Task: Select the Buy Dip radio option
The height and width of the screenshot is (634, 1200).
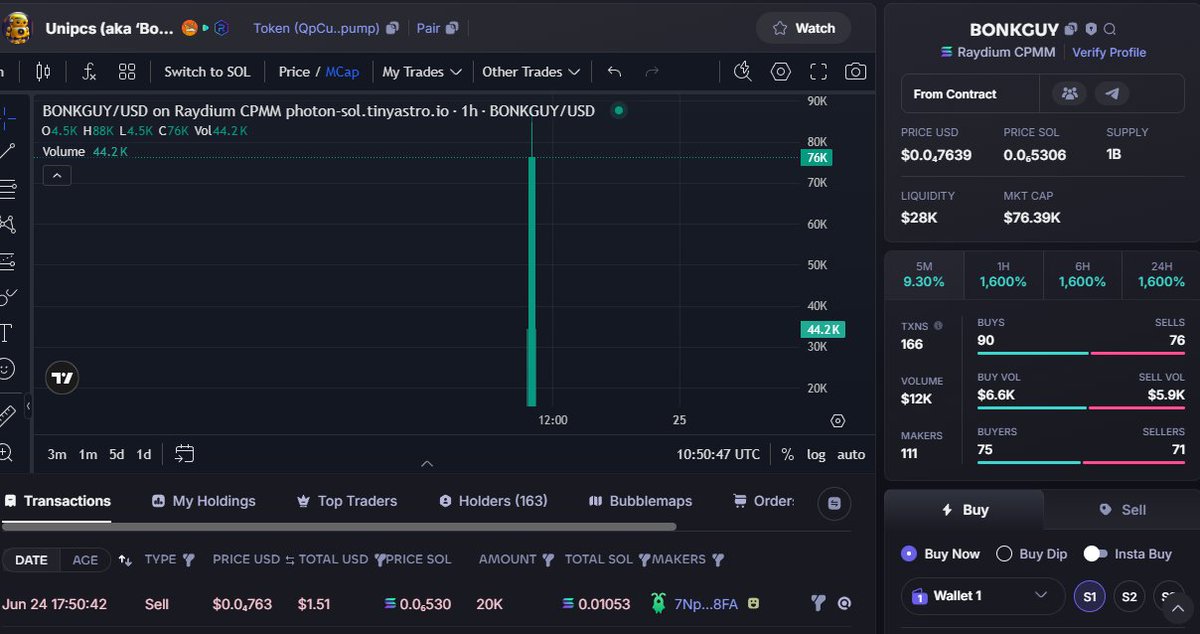Action: pos(1005,554)
